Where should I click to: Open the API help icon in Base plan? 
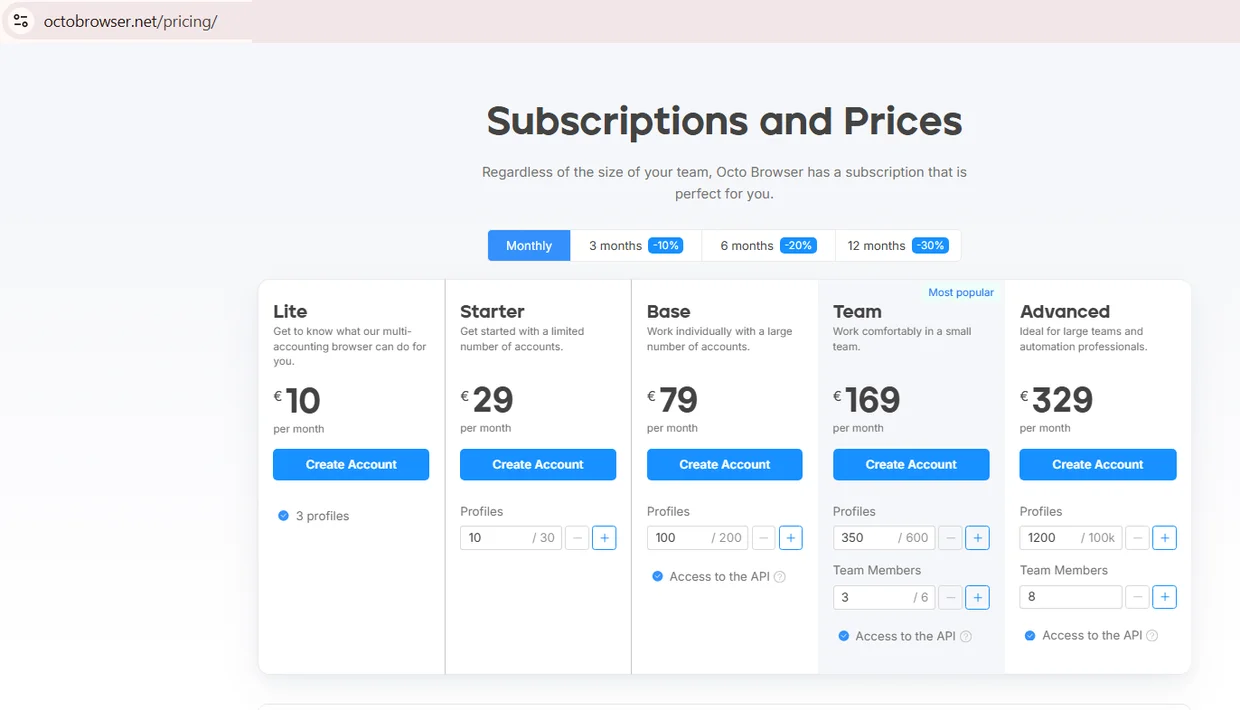pos(780,577)
